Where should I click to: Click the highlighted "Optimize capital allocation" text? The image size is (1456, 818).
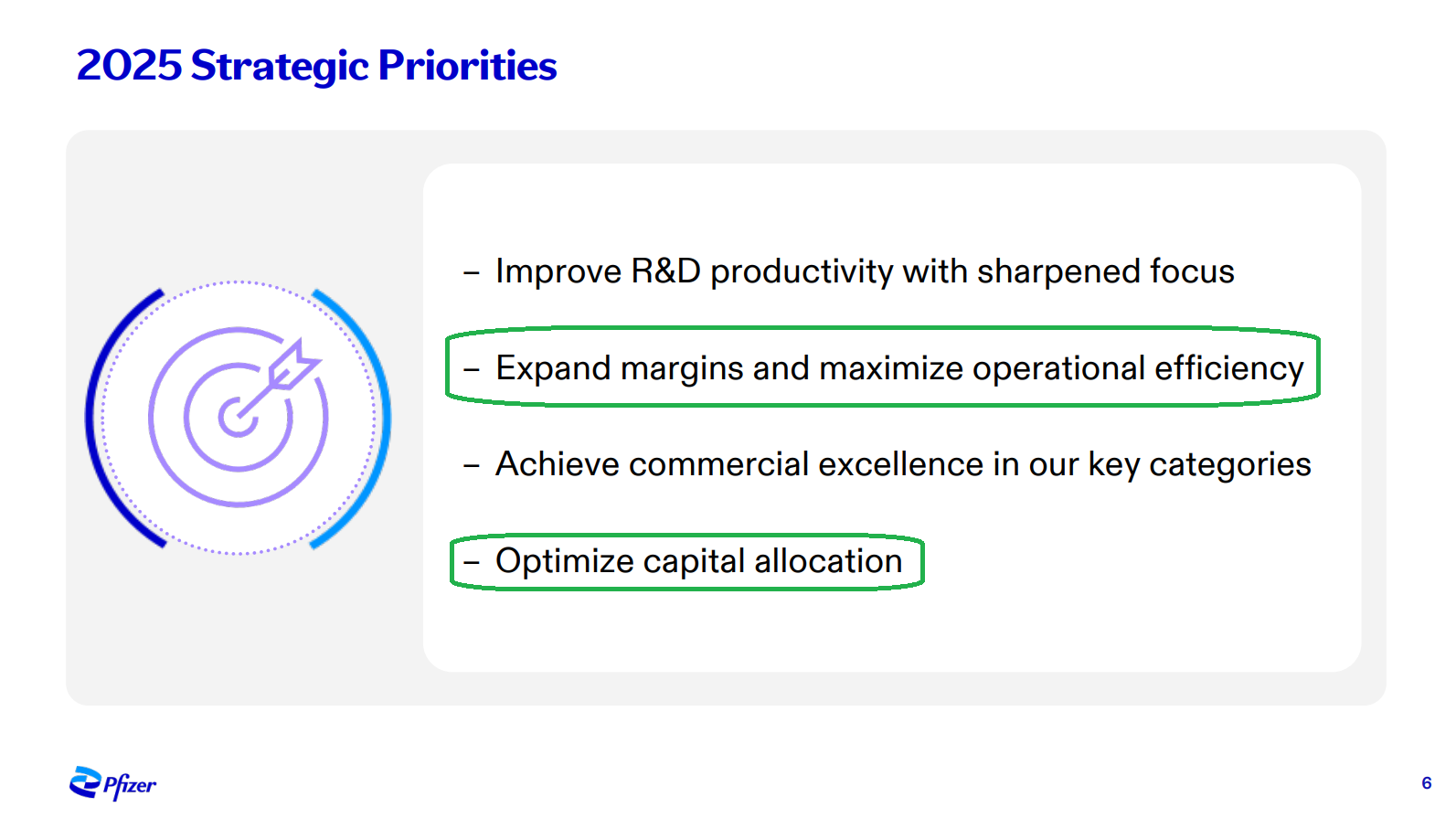point(698,561)
